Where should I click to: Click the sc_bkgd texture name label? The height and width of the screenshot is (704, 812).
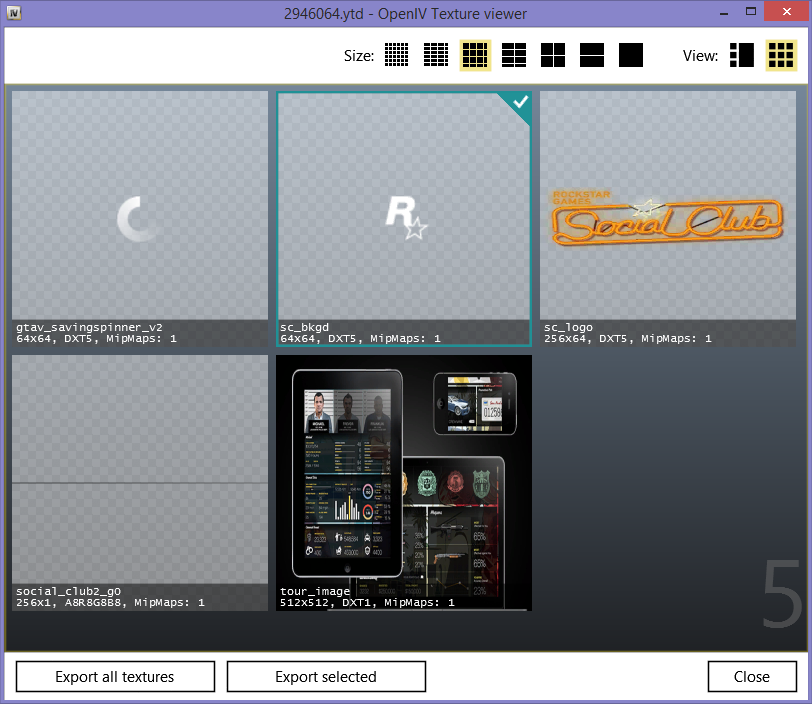point(304,327)
